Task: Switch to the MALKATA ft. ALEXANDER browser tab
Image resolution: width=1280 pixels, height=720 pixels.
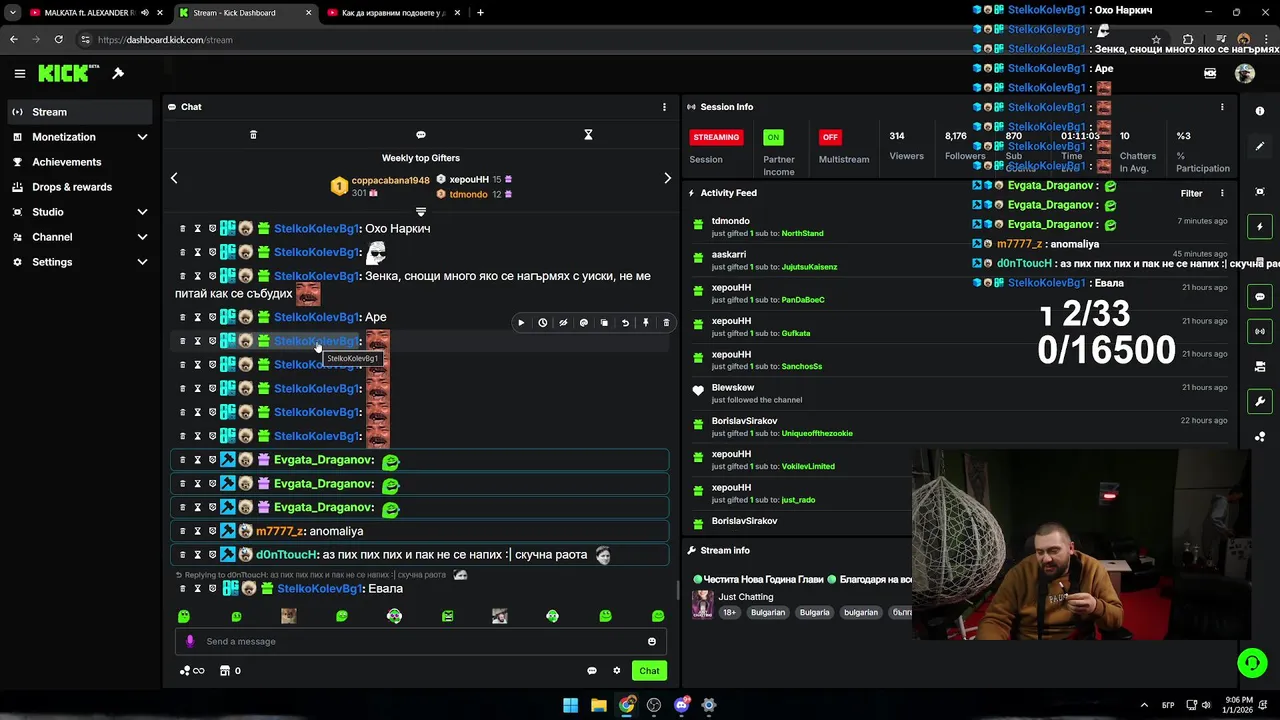Action: (x=88, y=13)
